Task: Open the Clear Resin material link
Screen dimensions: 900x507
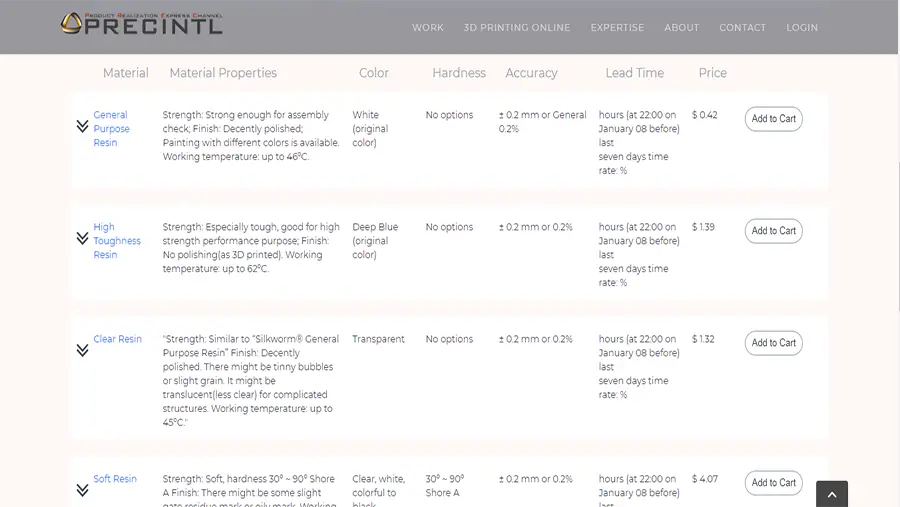Action: pyautogui.click(x=117, y=339)
